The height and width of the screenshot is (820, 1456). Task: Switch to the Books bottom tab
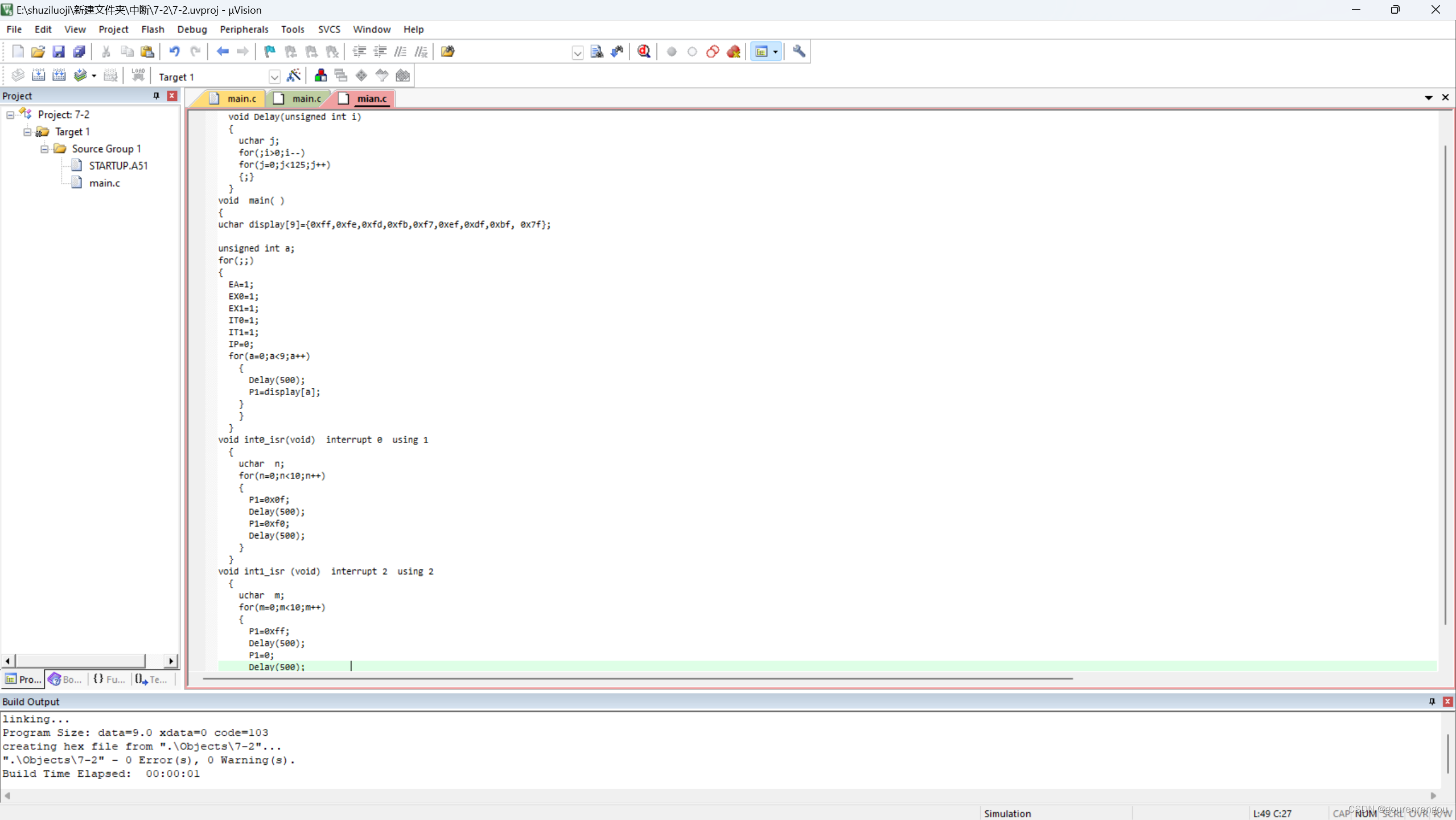(65, 679)
